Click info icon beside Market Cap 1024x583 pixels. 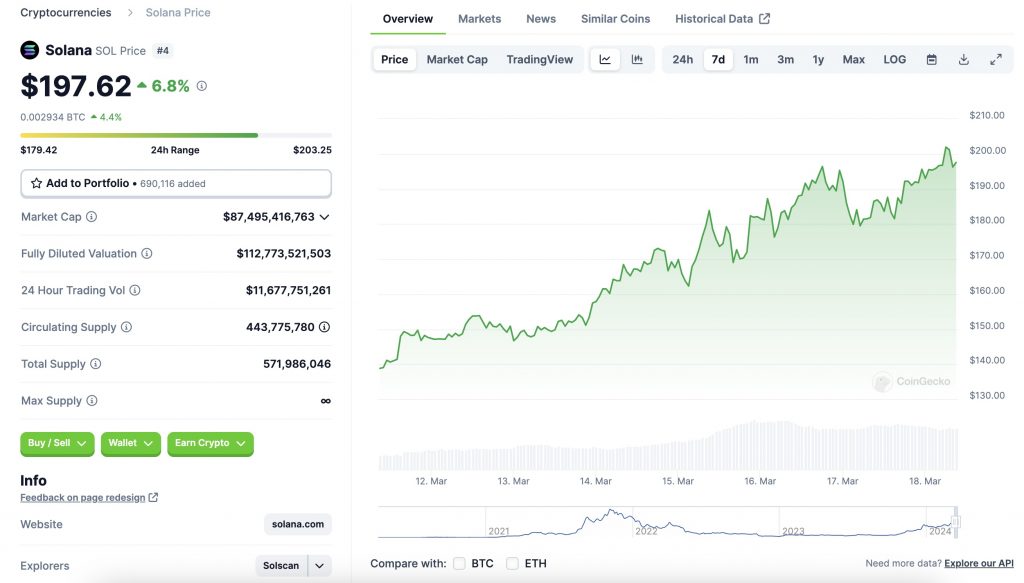(x=92, y=217)
